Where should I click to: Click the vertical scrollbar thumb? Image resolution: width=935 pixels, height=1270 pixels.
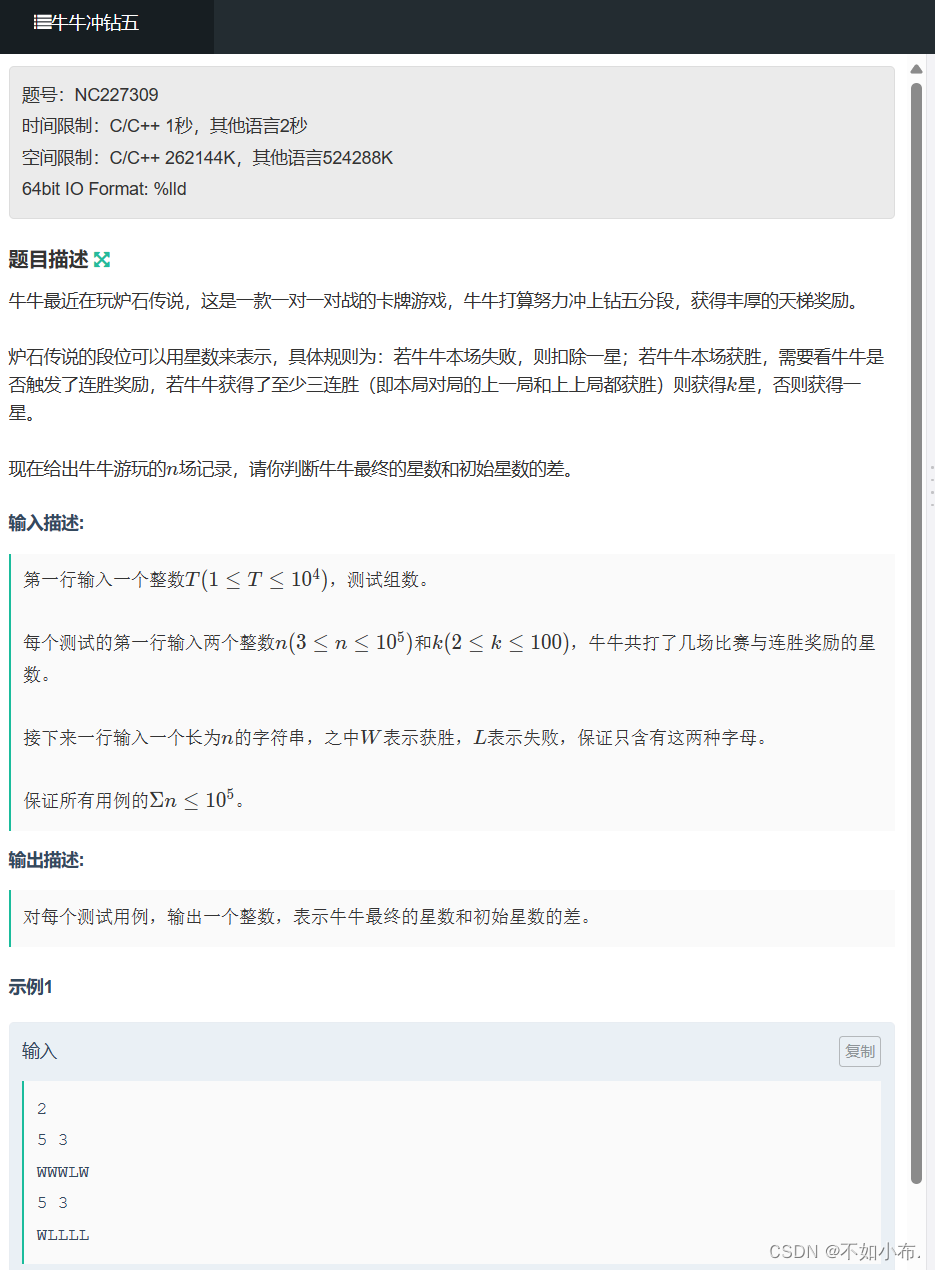916,632
